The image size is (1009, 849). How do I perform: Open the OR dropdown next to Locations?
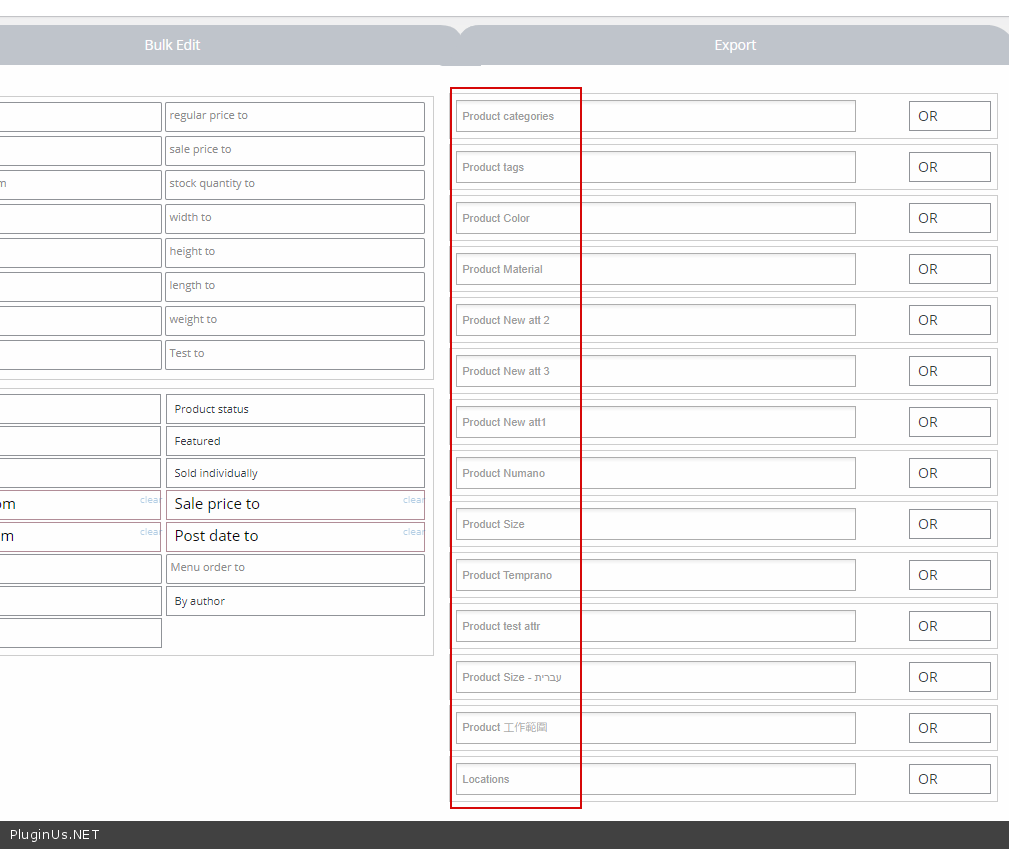(948, 779)
